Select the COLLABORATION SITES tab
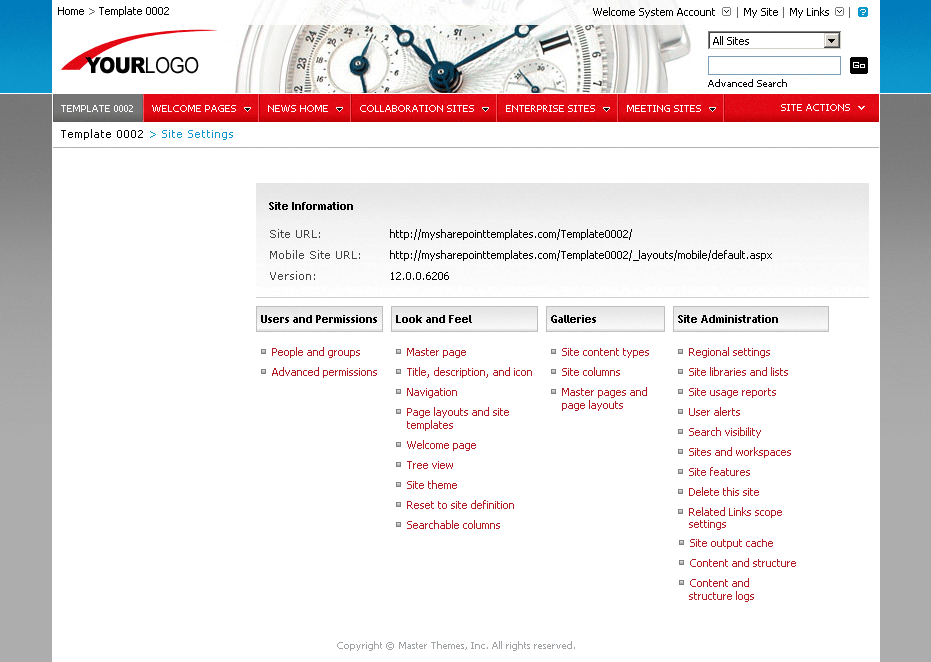The width and height of the screenshot is (931, 662). (x=415, y=108)
